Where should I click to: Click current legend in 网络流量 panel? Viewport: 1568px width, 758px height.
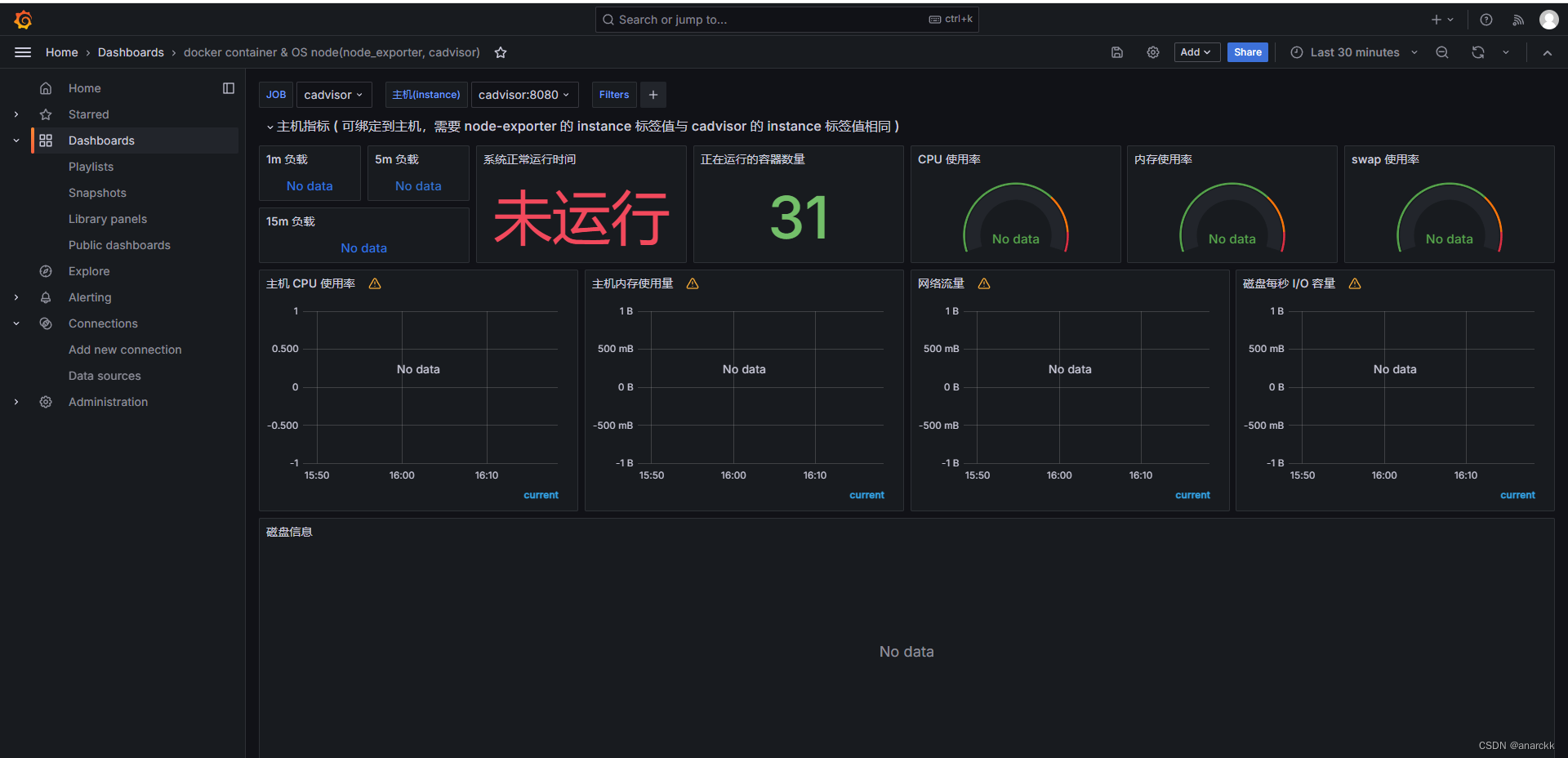tap(1192, 495)
